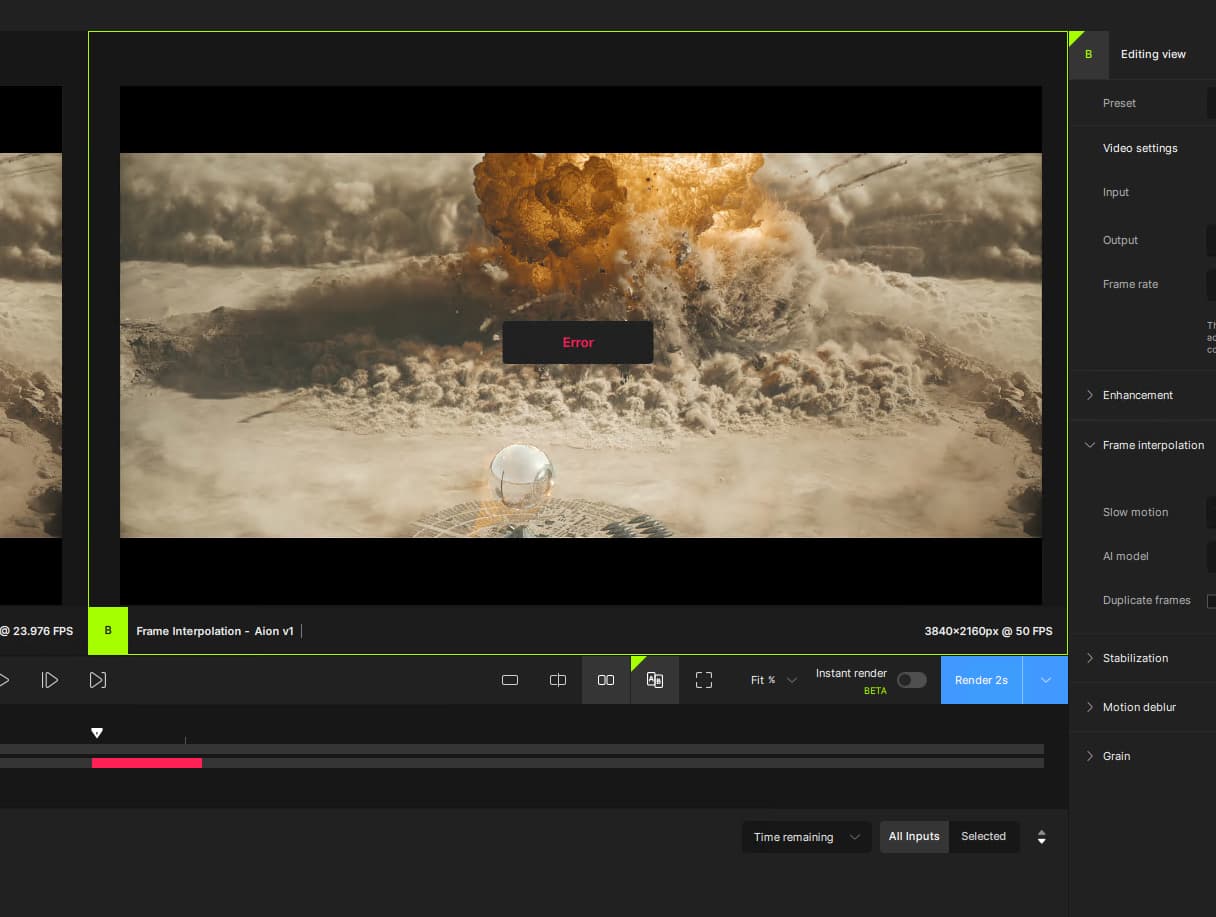Switch to the Selected tab
This screenshot has height=917, width=1216.
pos(983,837)
